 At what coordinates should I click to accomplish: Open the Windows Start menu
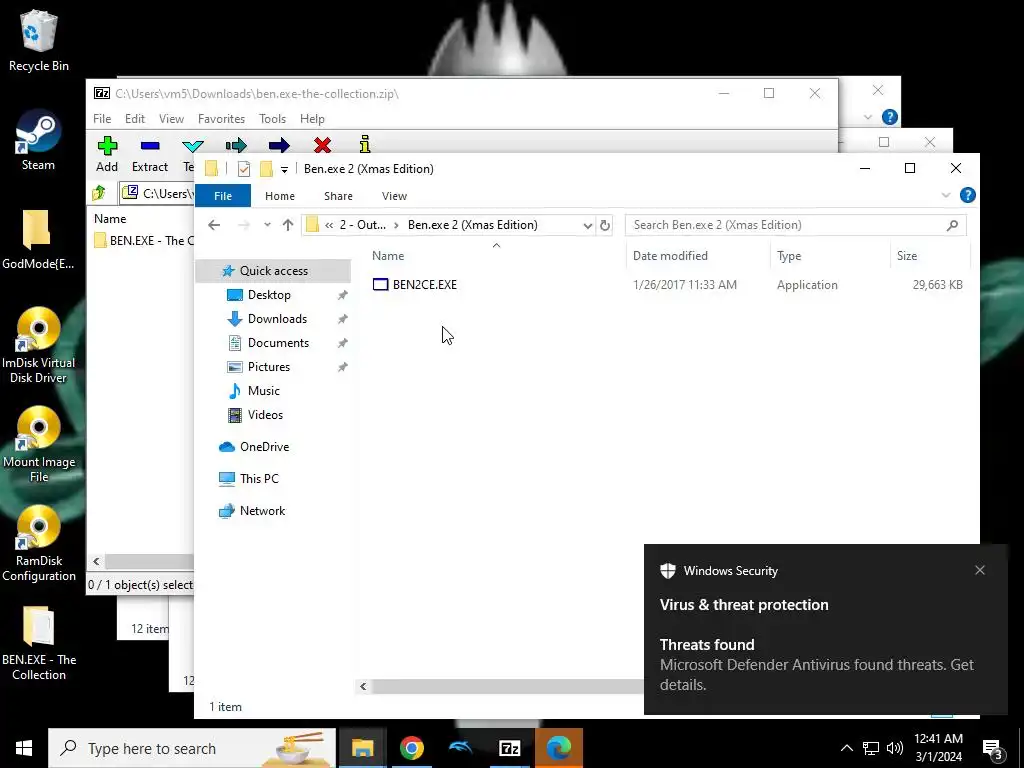(24, 748)
